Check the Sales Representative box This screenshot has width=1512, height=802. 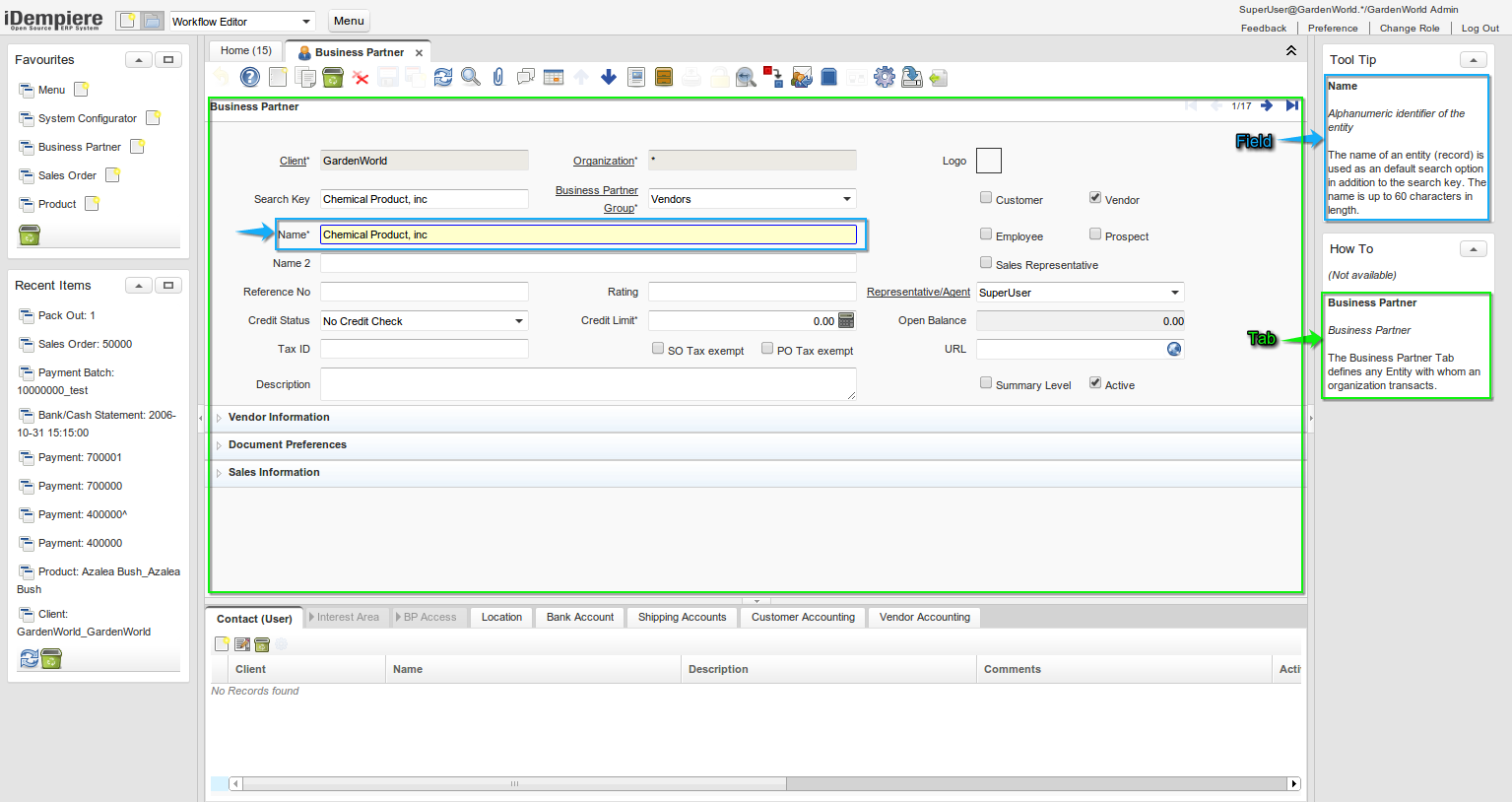click(986, 263)
